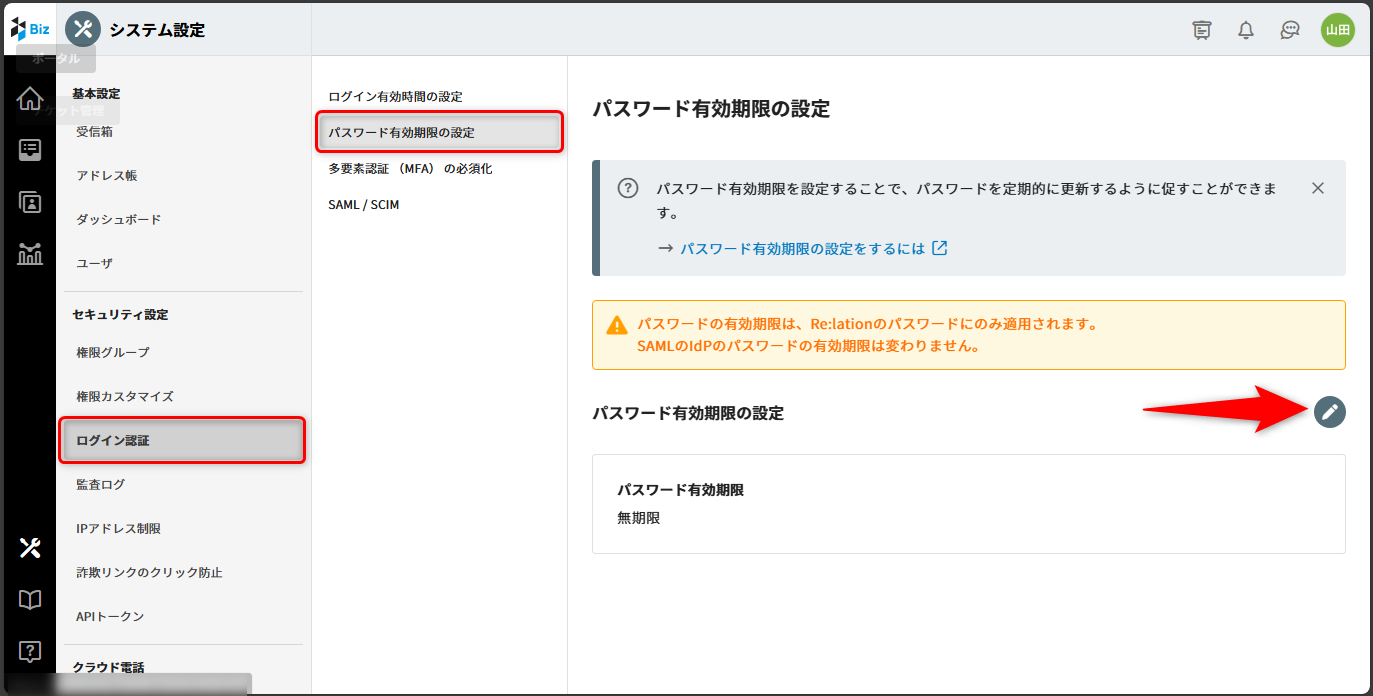The image size is (1373, 696).
Task: Select 多要素認証 (MFA) の必須化 menu item
Action: pos(410,169)
